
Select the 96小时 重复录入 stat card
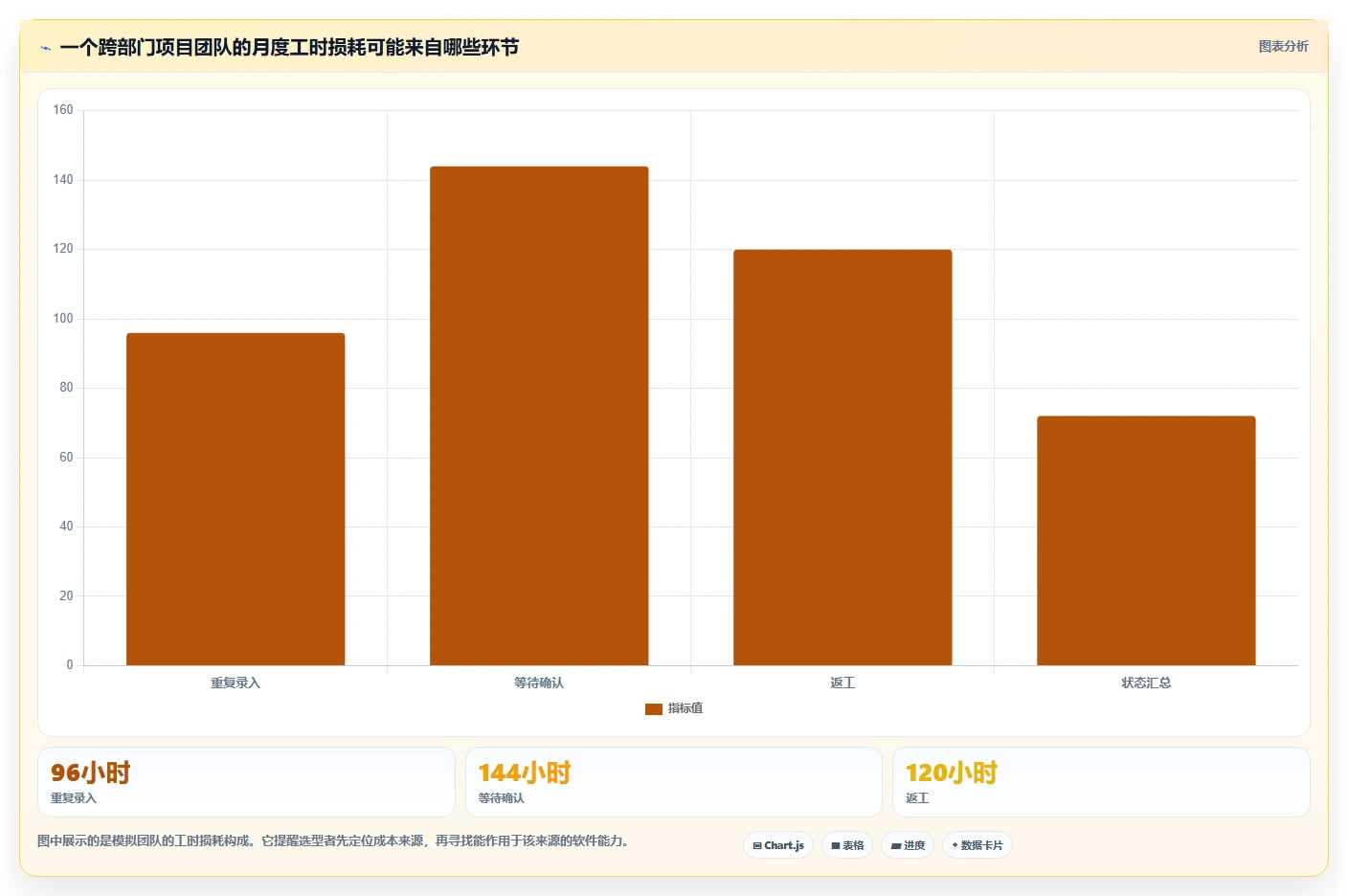point(246,782)
